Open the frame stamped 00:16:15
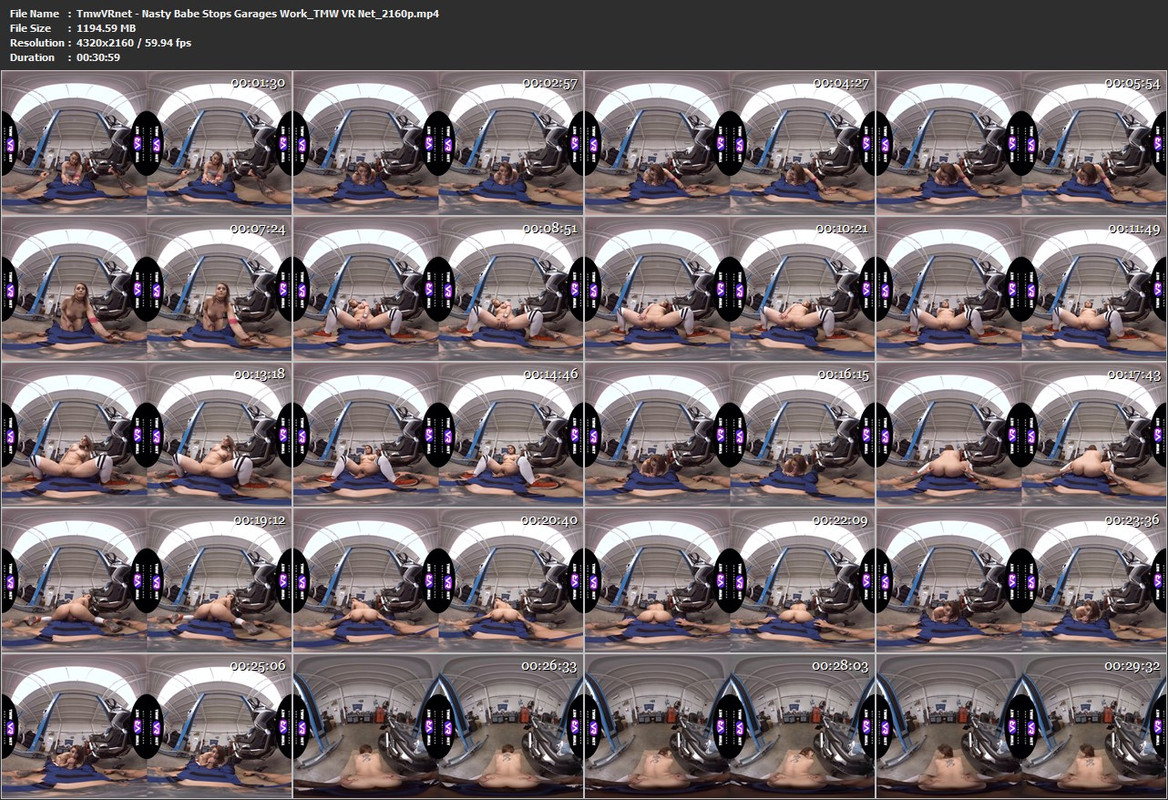This screenshot has width=1168, height=800. pos(730,434)
